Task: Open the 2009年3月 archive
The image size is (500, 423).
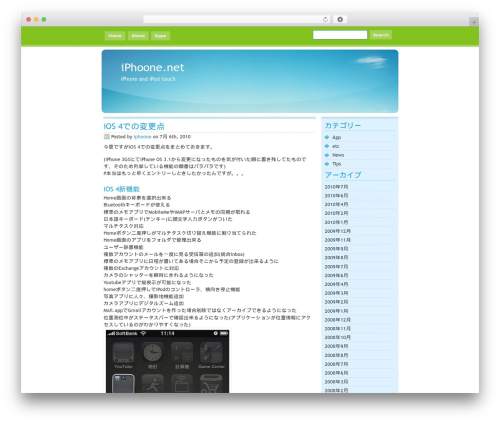Action: click(x=336, y=293)
